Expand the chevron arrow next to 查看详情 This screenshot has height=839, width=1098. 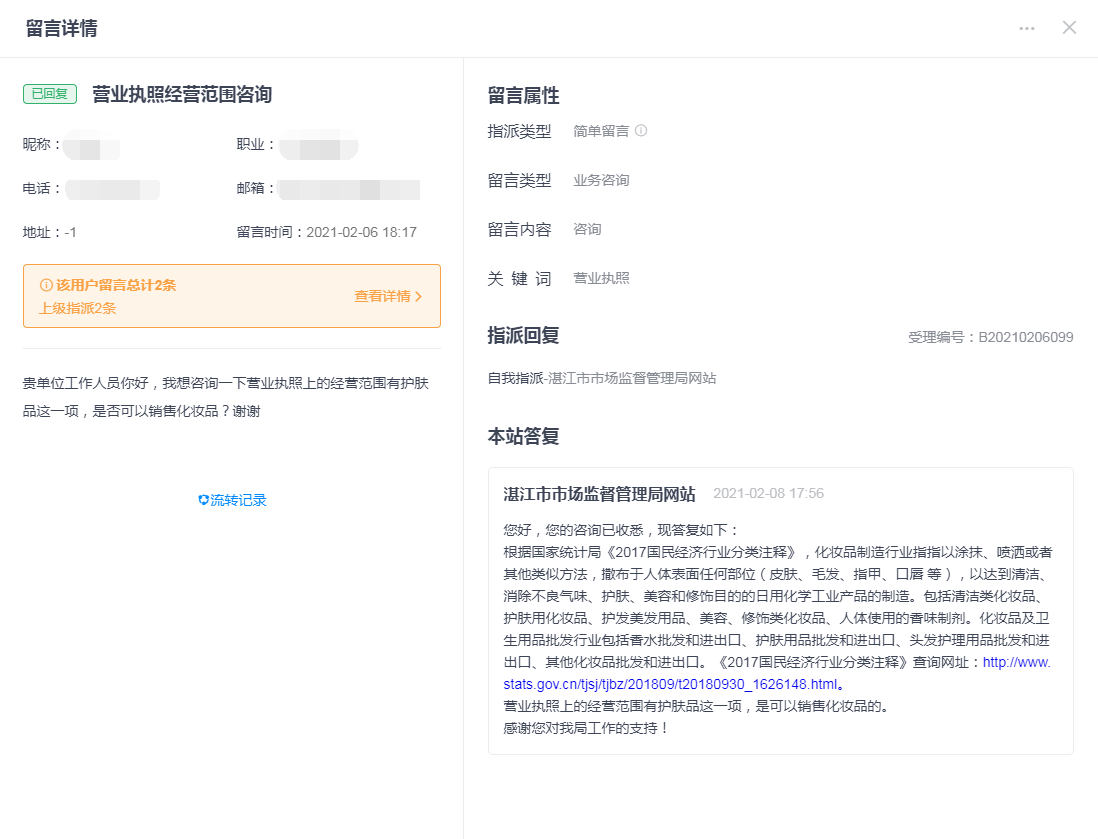(x=419, y=296)
